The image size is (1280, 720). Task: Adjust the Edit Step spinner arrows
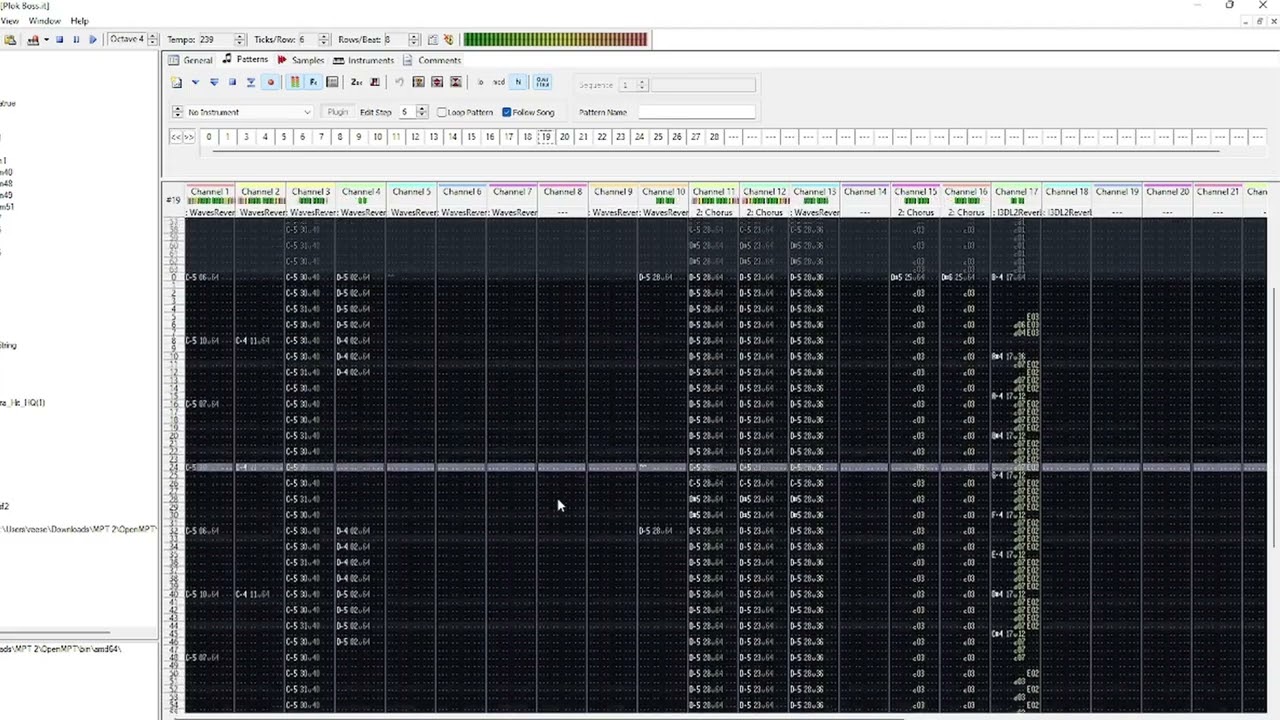click(x=422, y=112)
